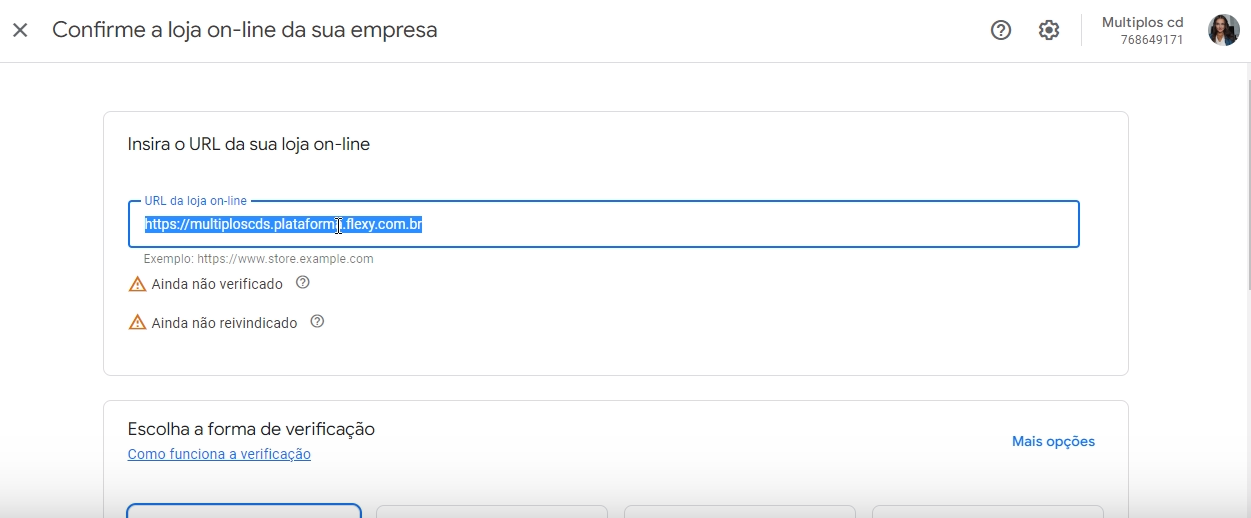Click the warning triangle for Ainda não verificado

tap(137, 284)
